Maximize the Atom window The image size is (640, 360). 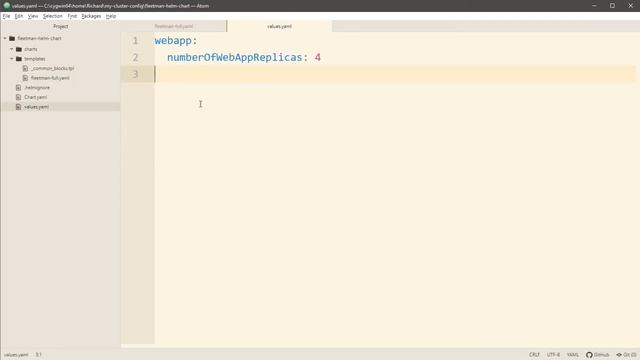(x=612, y=6)
